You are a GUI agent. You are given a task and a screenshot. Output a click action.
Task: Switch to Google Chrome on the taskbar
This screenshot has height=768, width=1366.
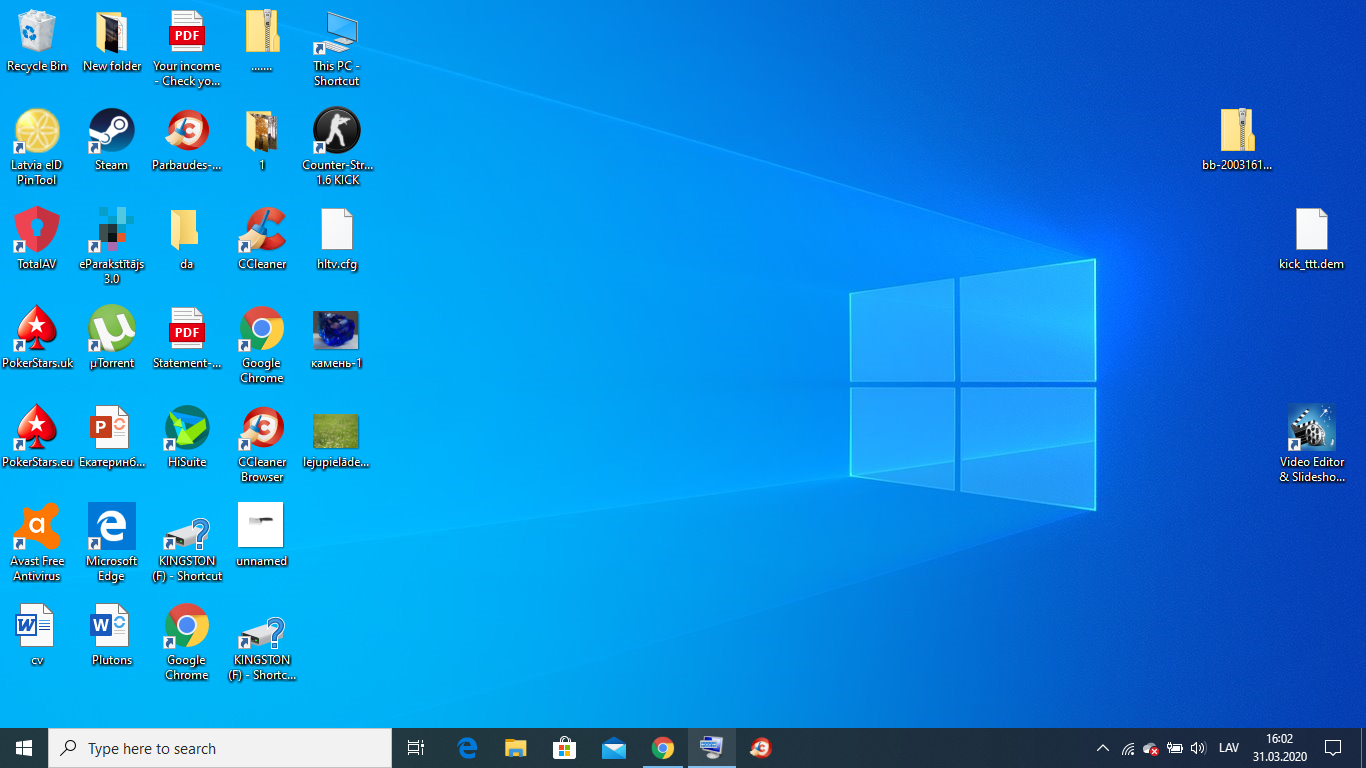pyautogui.click(x=663, y=748)
